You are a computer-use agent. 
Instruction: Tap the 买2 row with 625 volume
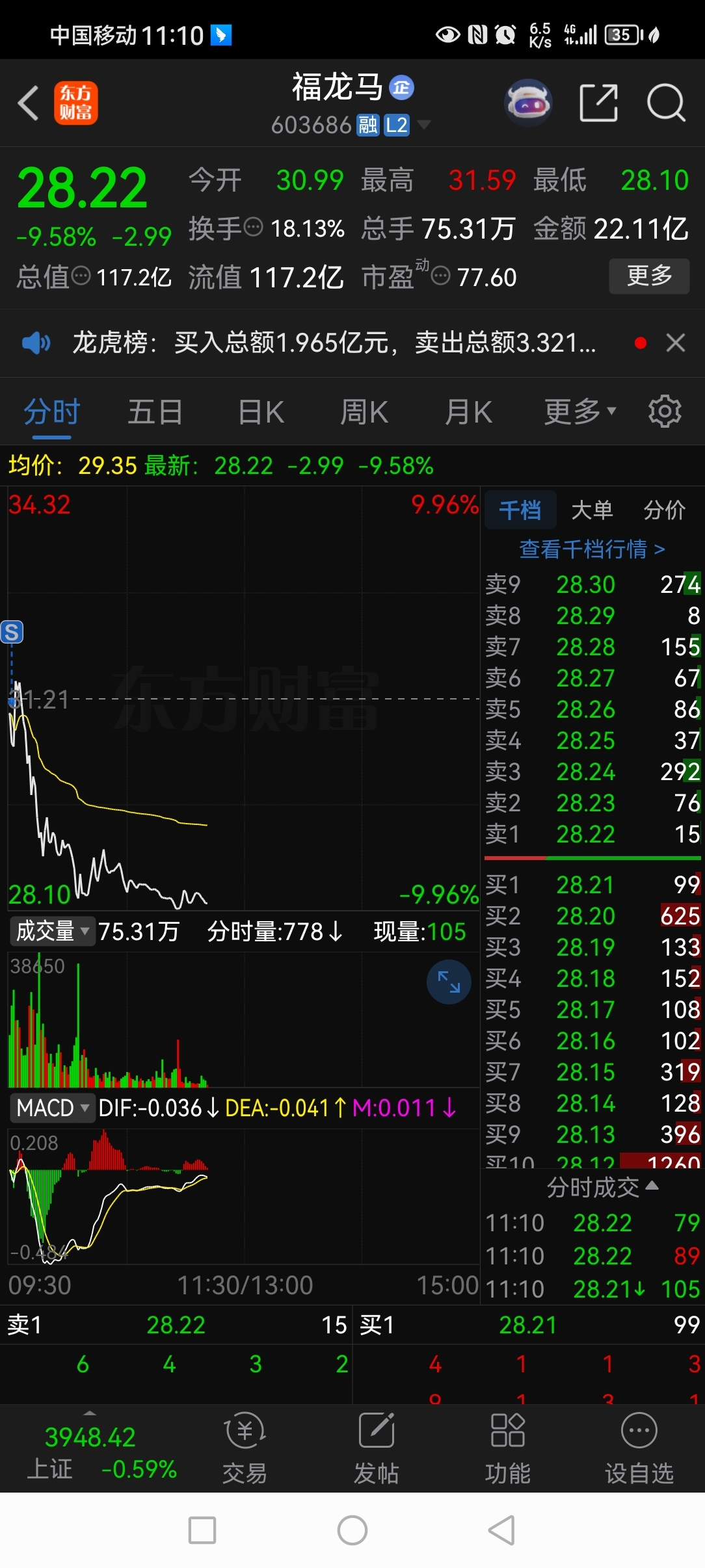pyautogui.click(x=593, y=916)
